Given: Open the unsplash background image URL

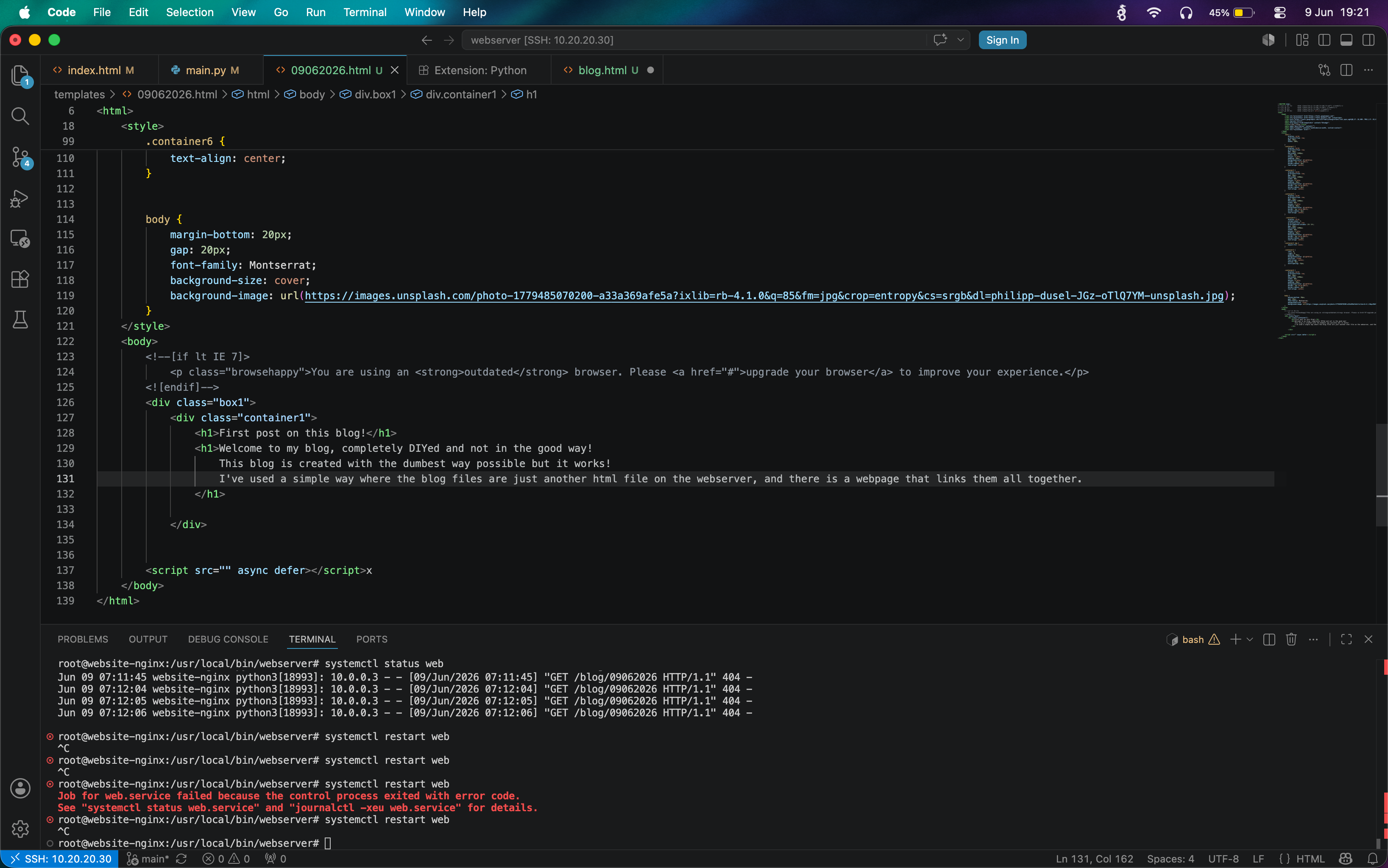Looking at the screenshot, I should click(764, 296).
